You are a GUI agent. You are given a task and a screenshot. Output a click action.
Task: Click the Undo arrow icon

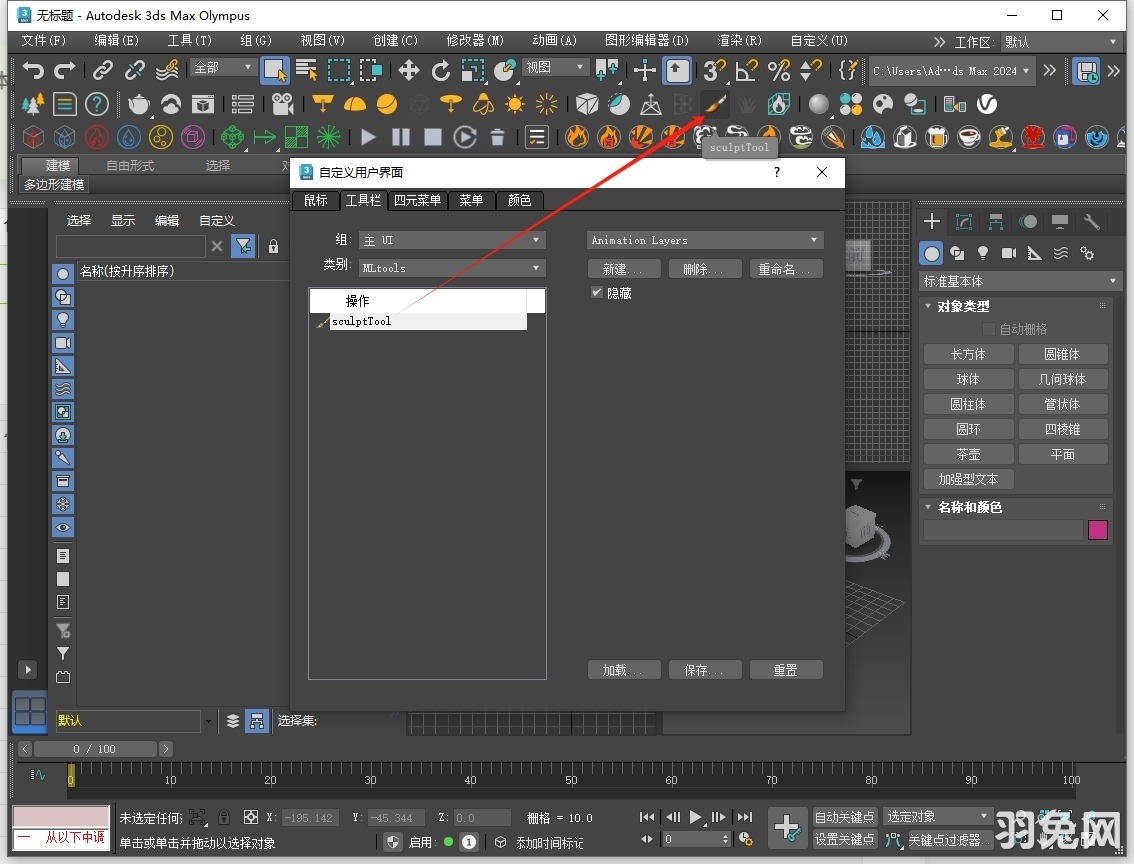point(32,69)
